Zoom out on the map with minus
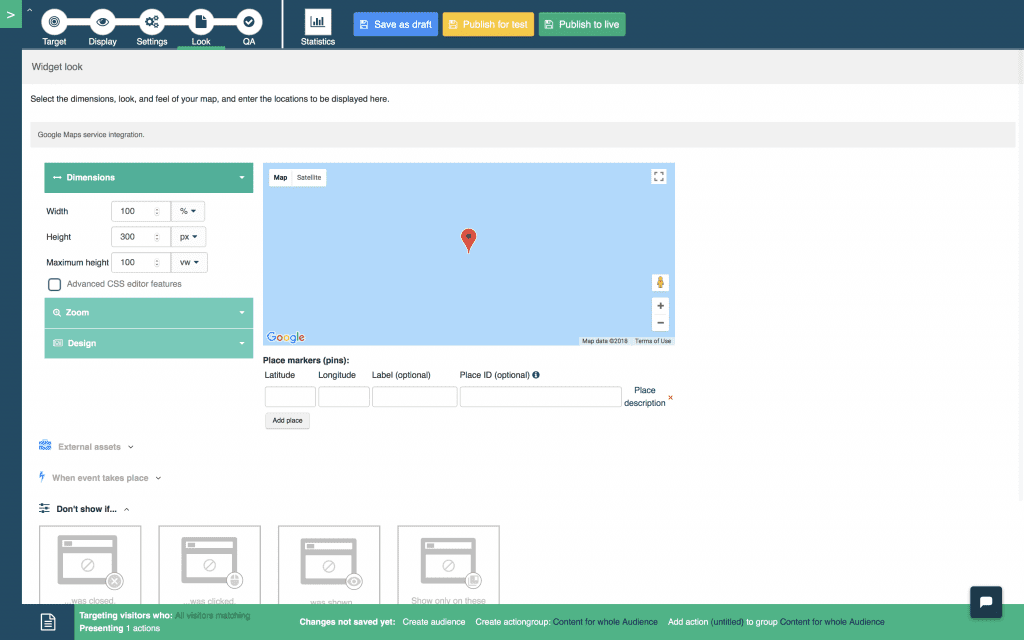Image resolution: width=1024 pixels, height=640 pixels. 660,323
